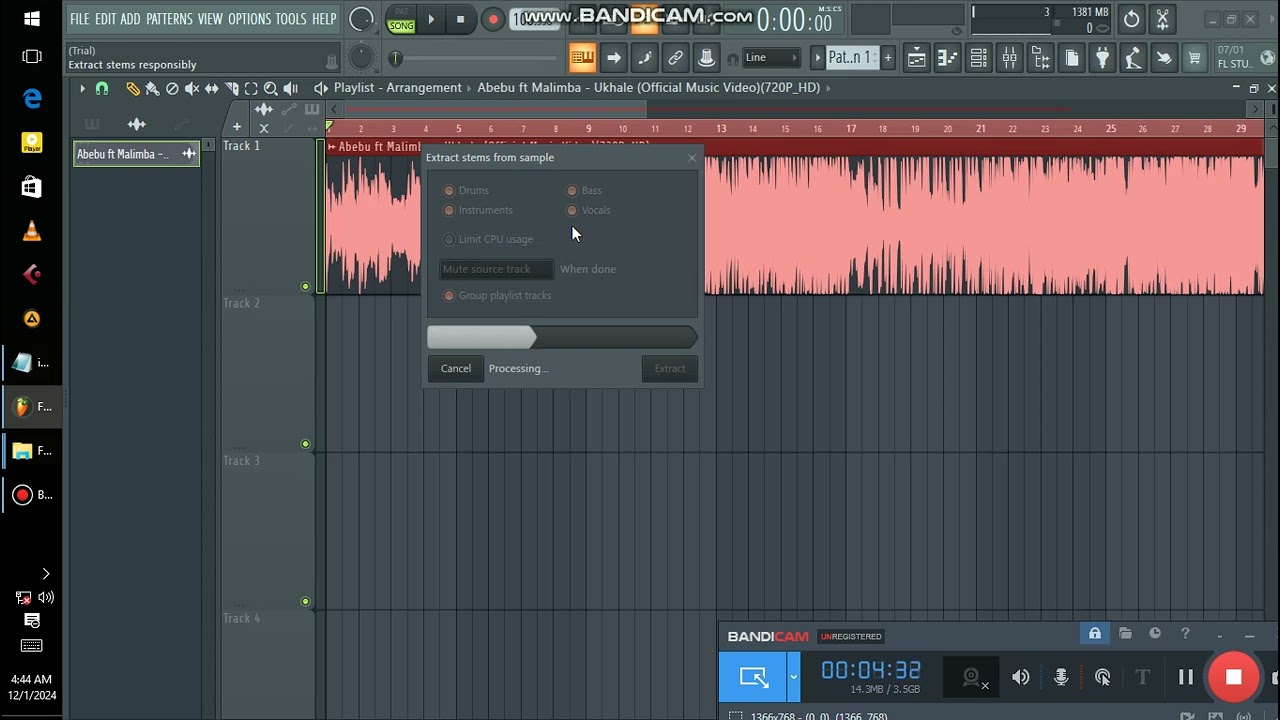Toggle the PAT/SONG mode switch
The height and width of the screenshot is (720, 1280).
401,19
